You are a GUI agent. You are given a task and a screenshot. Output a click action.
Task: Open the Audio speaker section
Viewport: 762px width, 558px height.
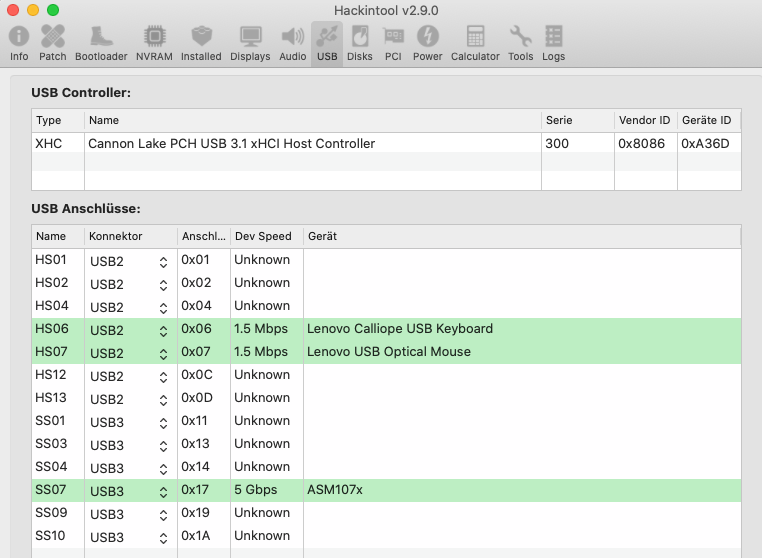point(293,43)
